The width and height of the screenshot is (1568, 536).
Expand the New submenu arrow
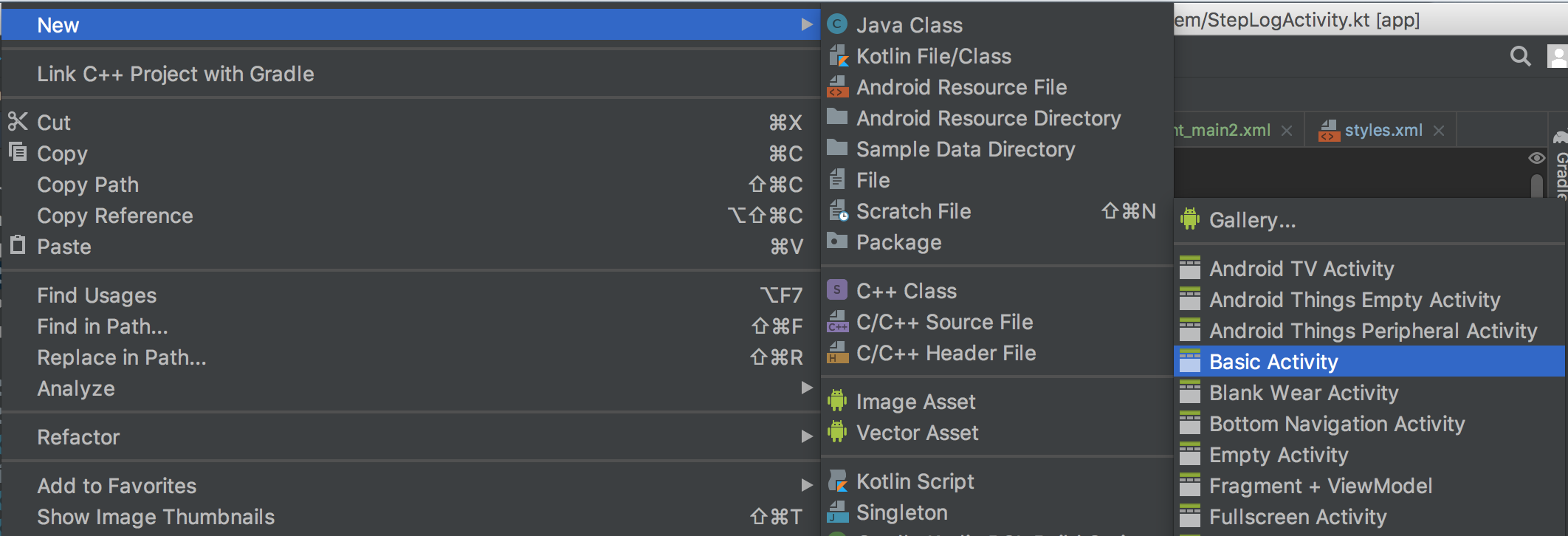click(x=807, y=24)
